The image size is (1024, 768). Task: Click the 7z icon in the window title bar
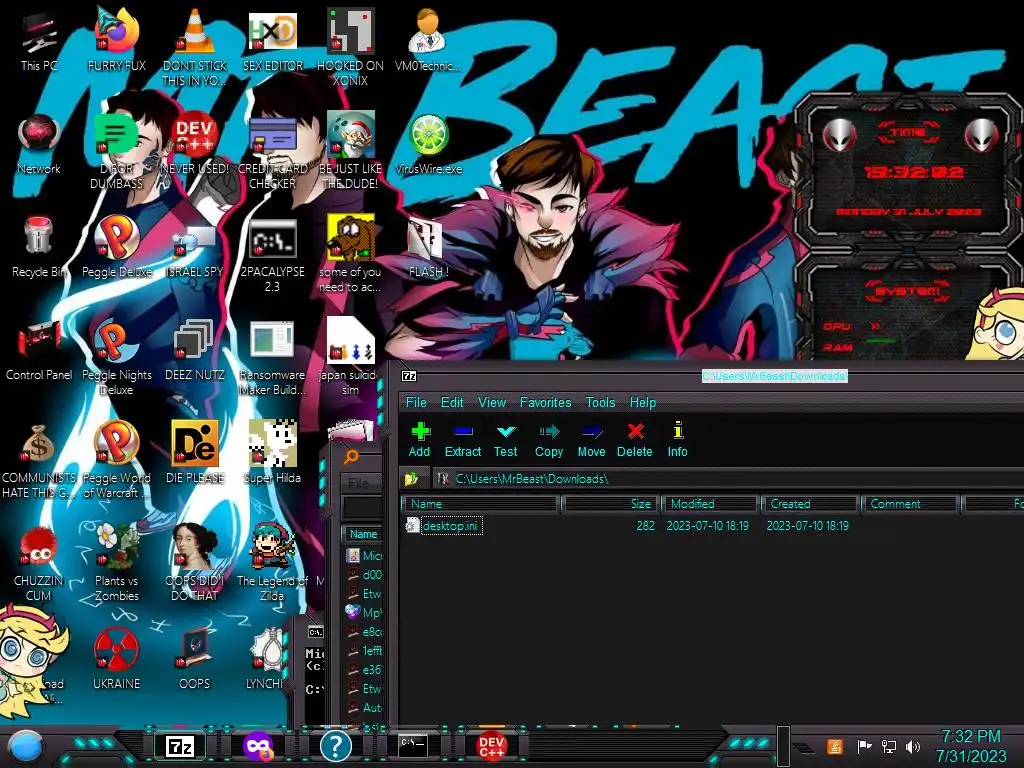coord(409,376)
